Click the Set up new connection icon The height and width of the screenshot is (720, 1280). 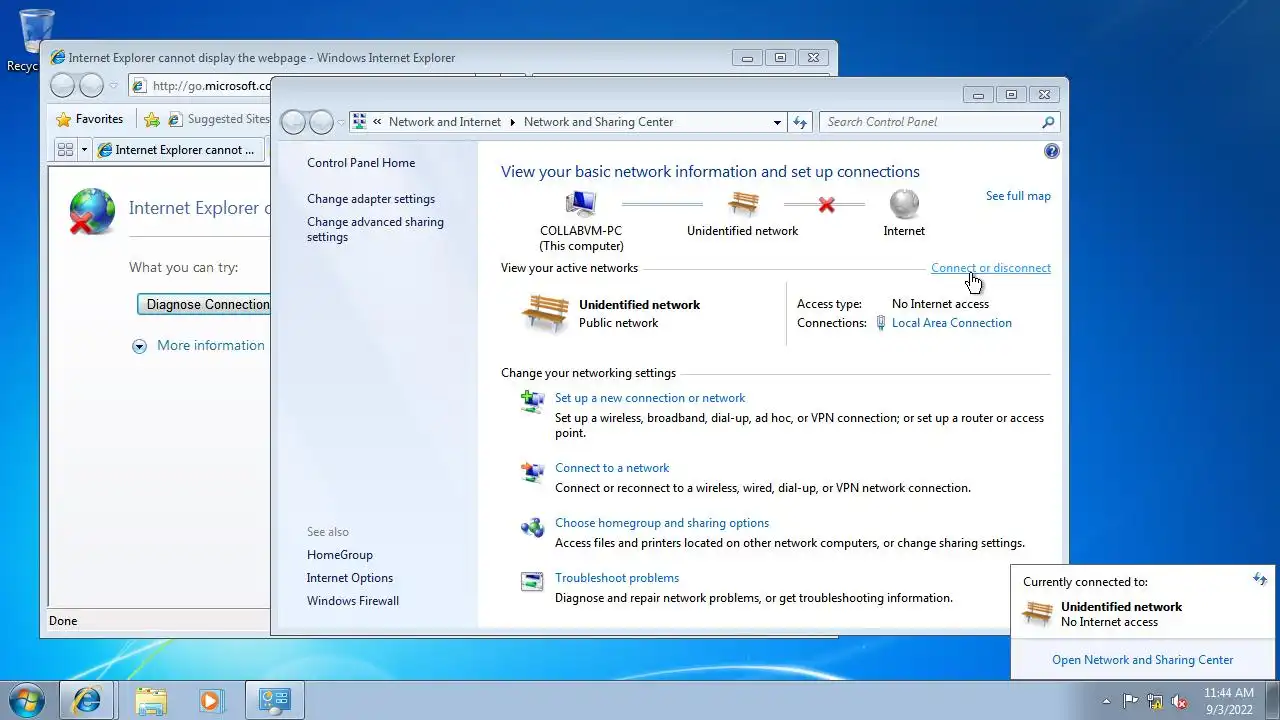click(532, 401)
